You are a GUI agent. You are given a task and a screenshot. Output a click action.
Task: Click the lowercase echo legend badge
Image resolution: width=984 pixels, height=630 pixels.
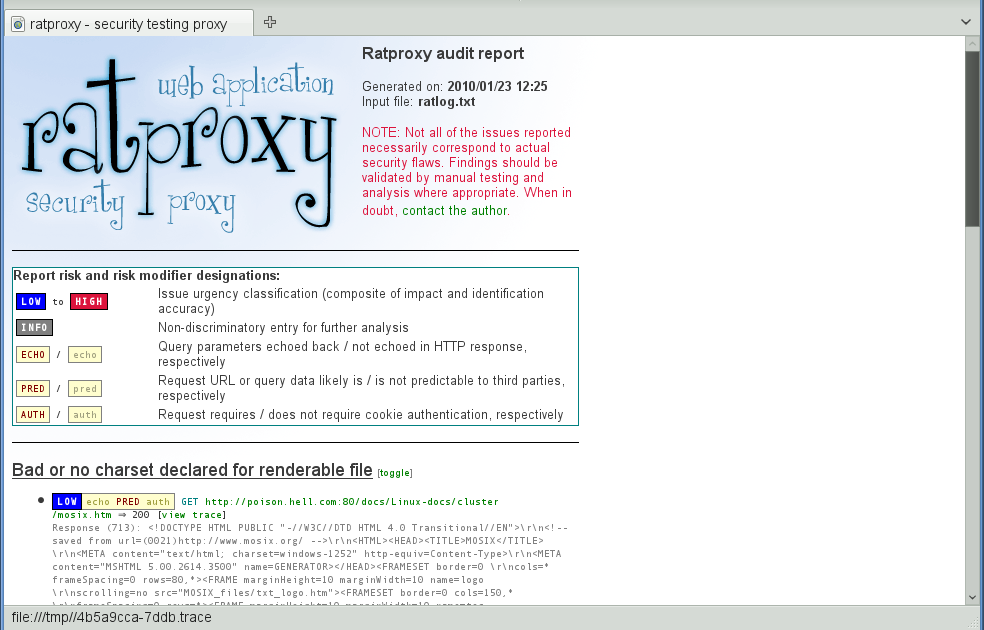[x=85, y=355]
